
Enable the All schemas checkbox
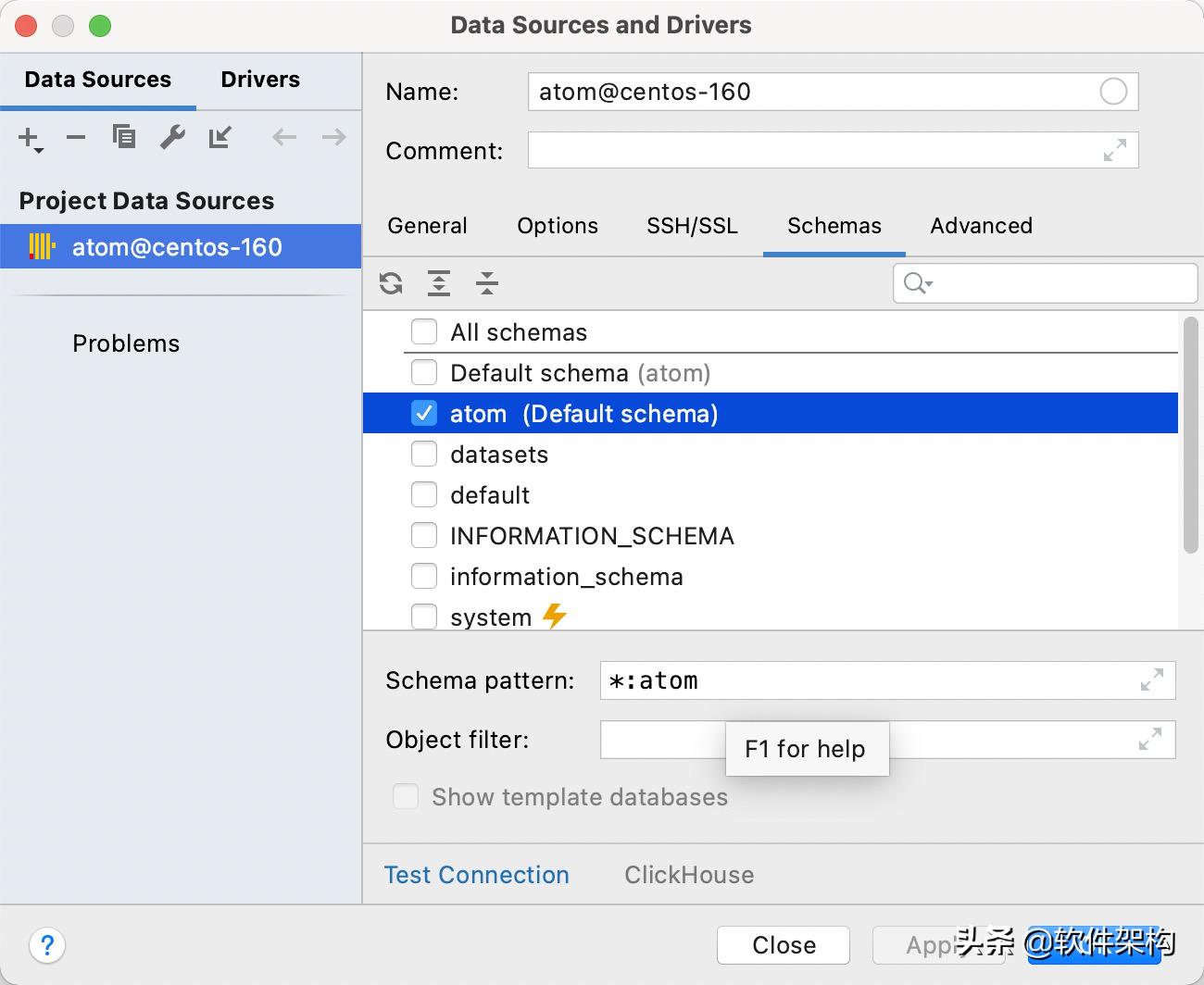(x=423, y=331)
